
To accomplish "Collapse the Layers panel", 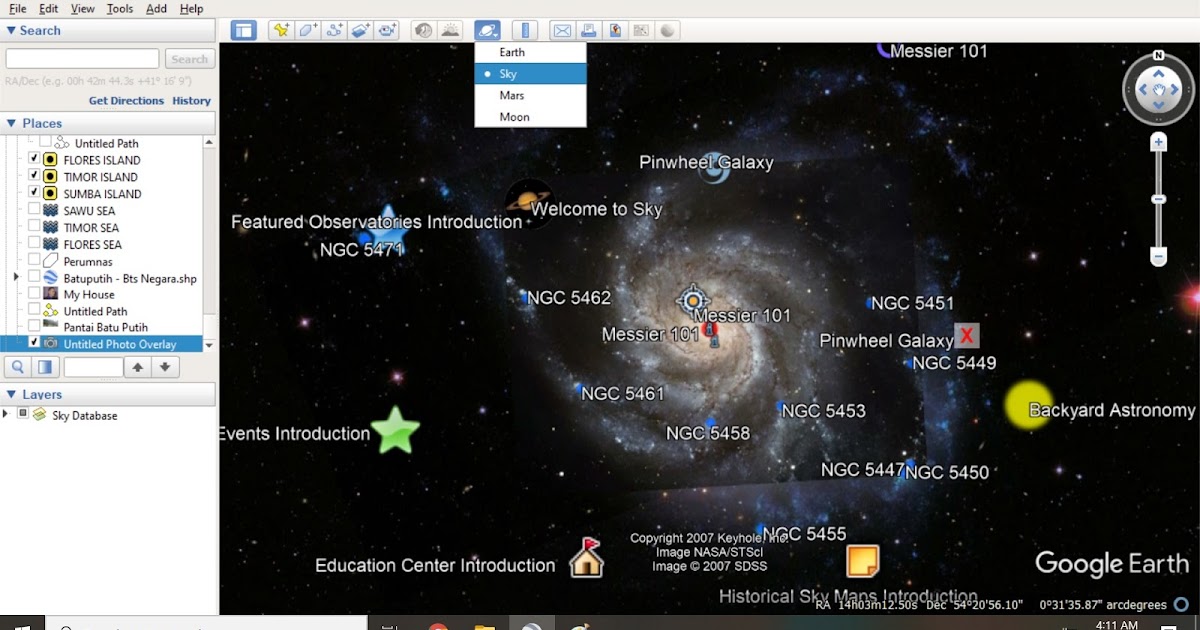I will coord(11,394).
